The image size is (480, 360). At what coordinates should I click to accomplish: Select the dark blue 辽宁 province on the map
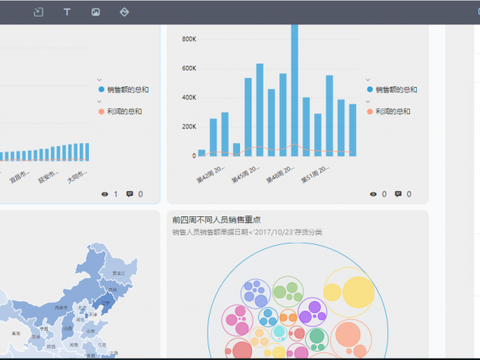[x=105, y=303]
